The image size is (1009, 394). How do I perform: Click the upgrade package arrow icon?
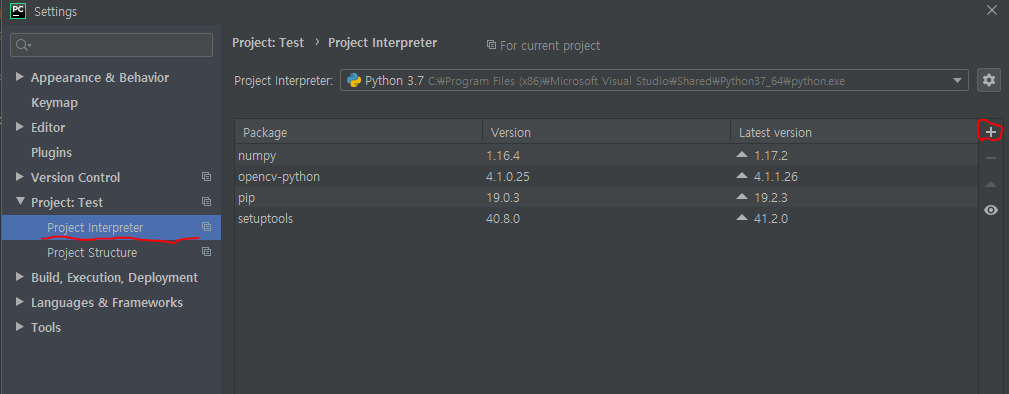pyautogui.click(x=991, y=185)
